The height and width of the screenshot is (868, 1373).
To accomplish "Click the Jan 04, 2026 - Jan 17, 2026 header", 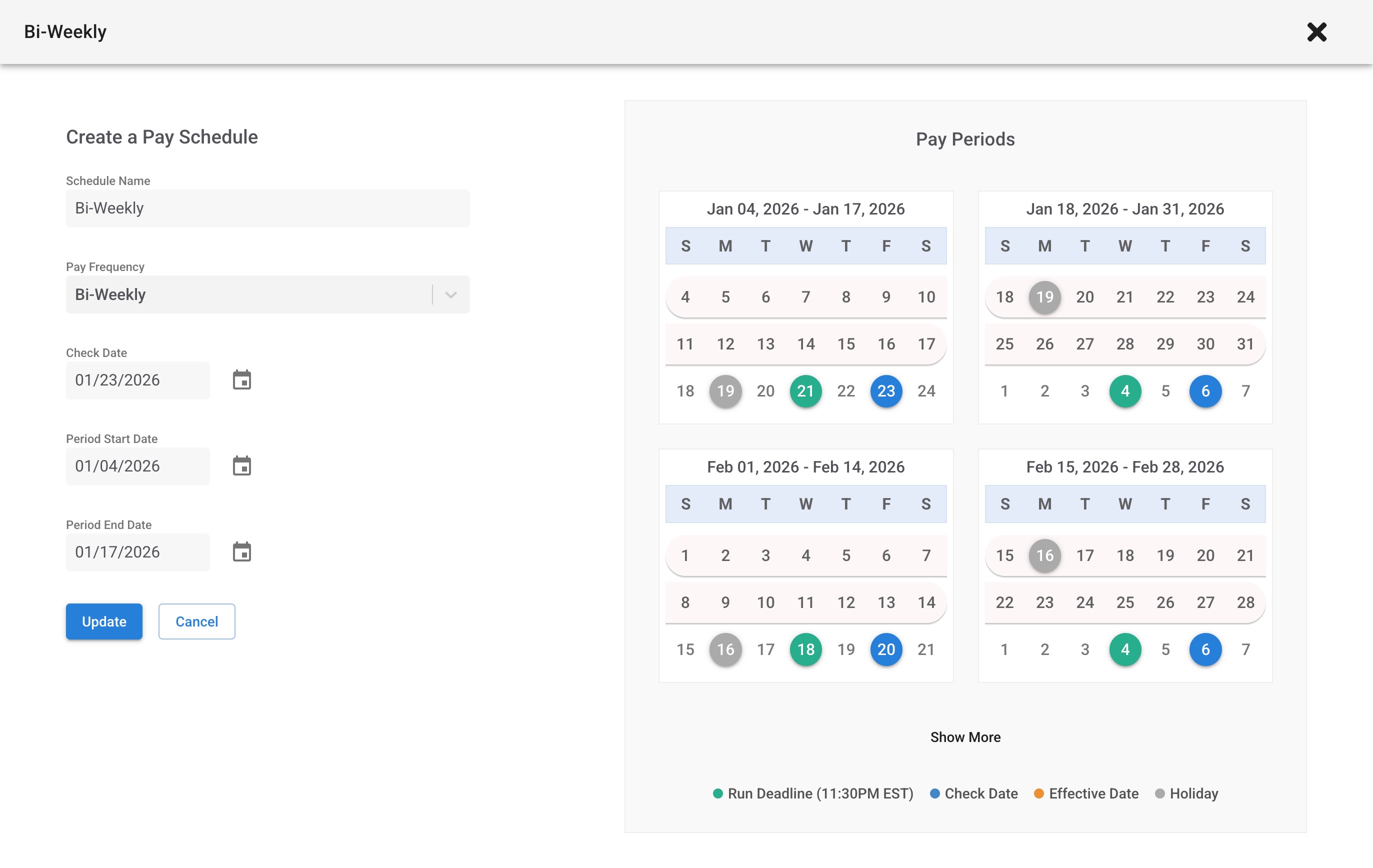I will 805,209.
